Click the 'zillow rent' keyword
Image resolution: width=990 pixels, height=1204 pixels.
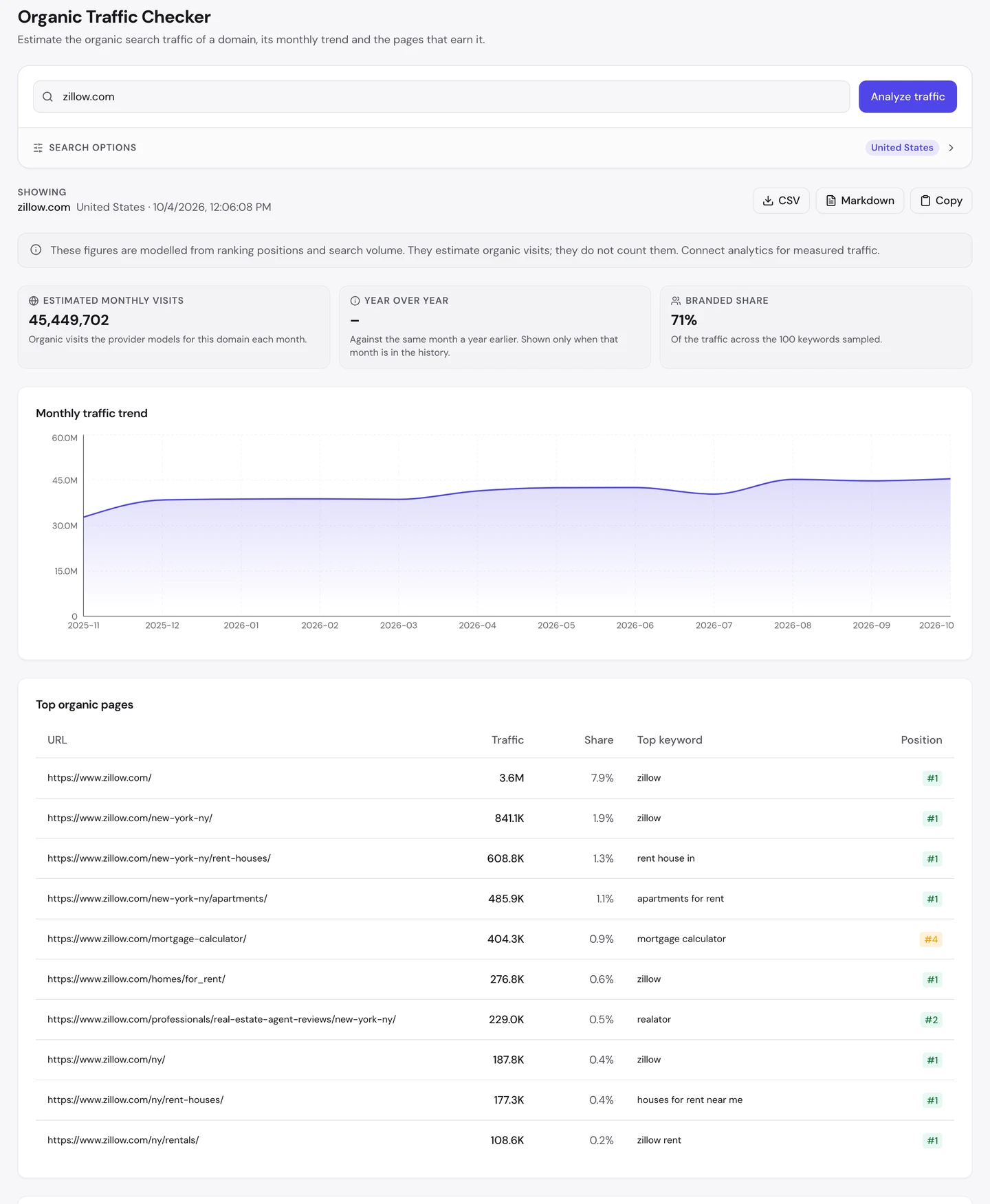tap(659, 1140)
